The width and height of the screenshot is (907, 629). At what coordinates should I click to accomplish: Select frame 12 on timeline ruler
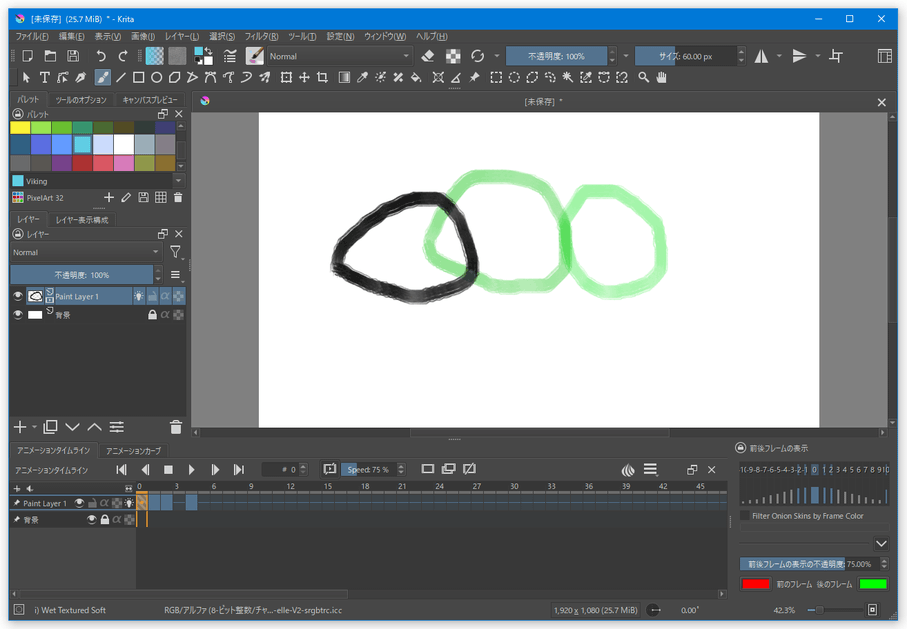point(290,486)
